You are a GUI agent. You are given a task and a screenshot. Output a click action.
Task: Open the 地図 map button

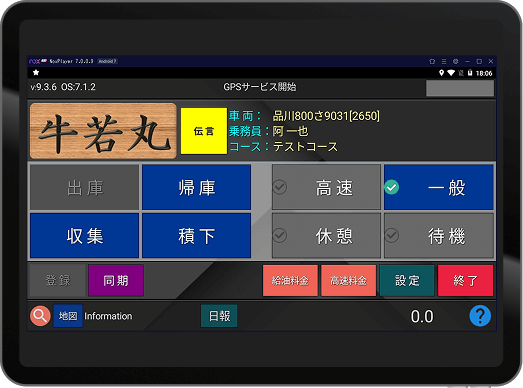[68, 316]
